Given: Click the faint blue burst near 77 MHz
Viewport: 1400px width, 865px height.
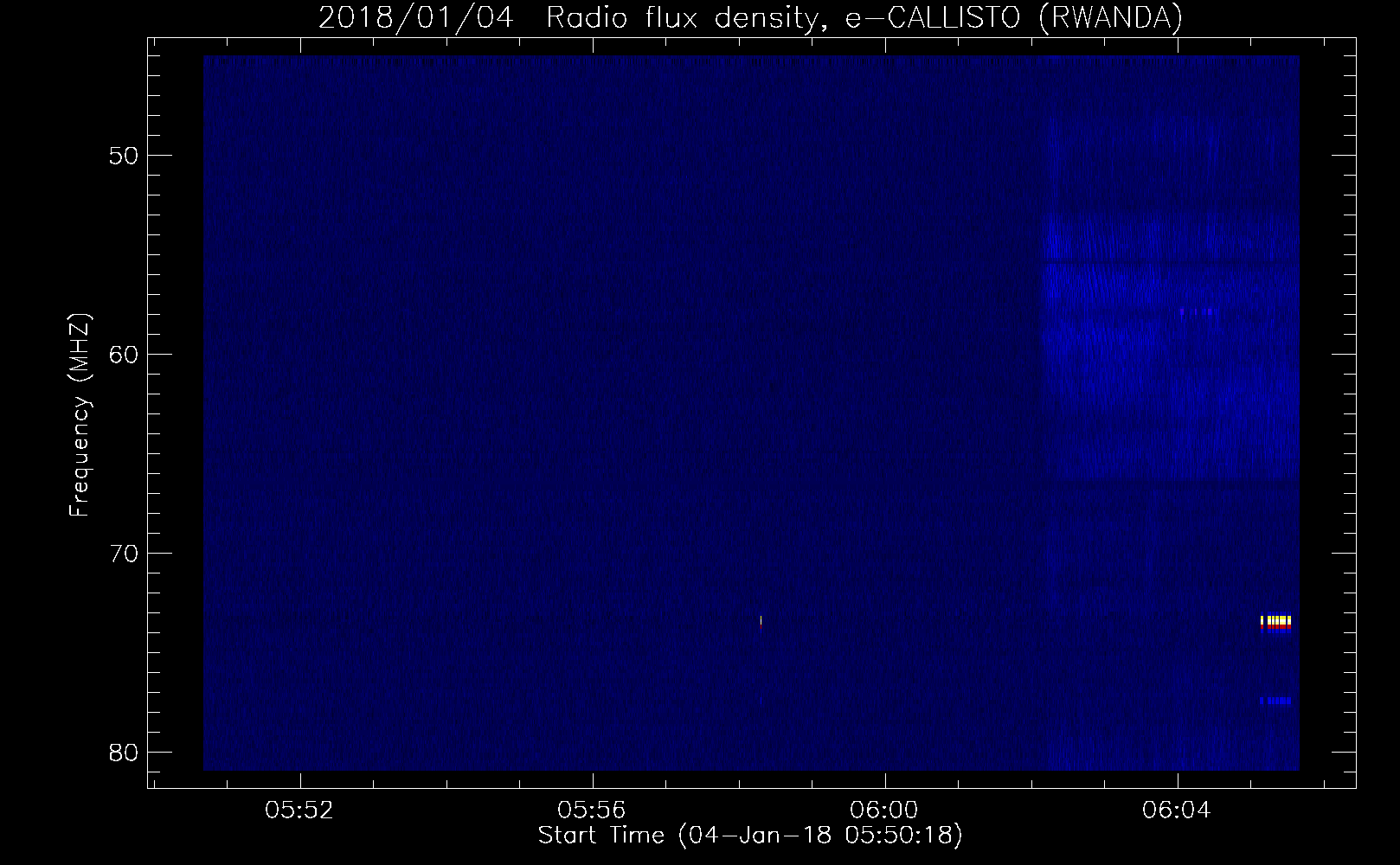Looking at the screenshot, I should coord(1276,701).
